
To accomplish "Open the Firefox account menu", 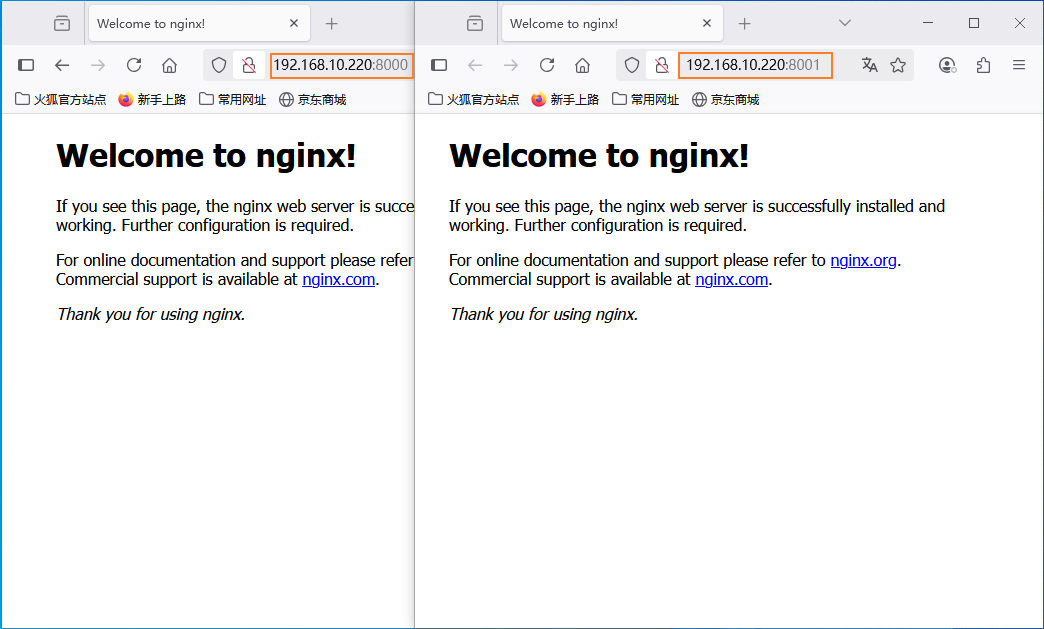I will tap(947, 65).
